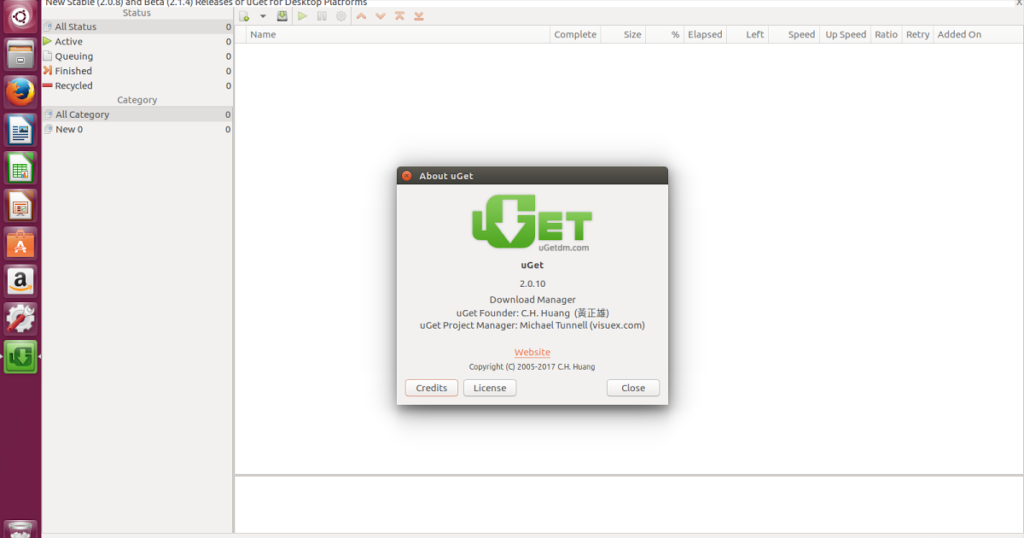The width and height of the screenshot is (1024, 538).
Task: Sort the list by Name column header
Action: click(263, 34)
